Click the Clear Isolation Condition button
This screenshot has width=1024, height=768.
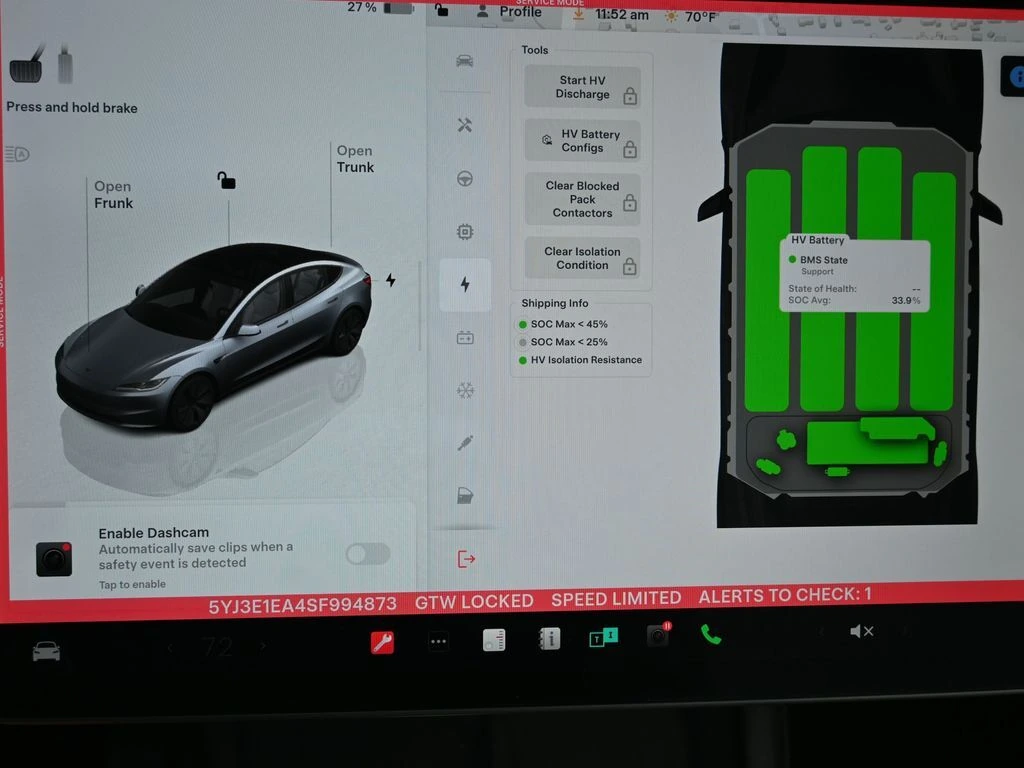click(582, 258)
